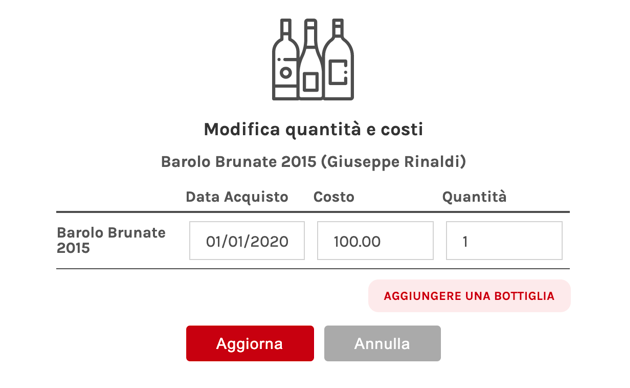Focus the Data Acquisto field showing 01/01/2020
Viewport: 630px width, 388px height.
click(x=247, y=241)
